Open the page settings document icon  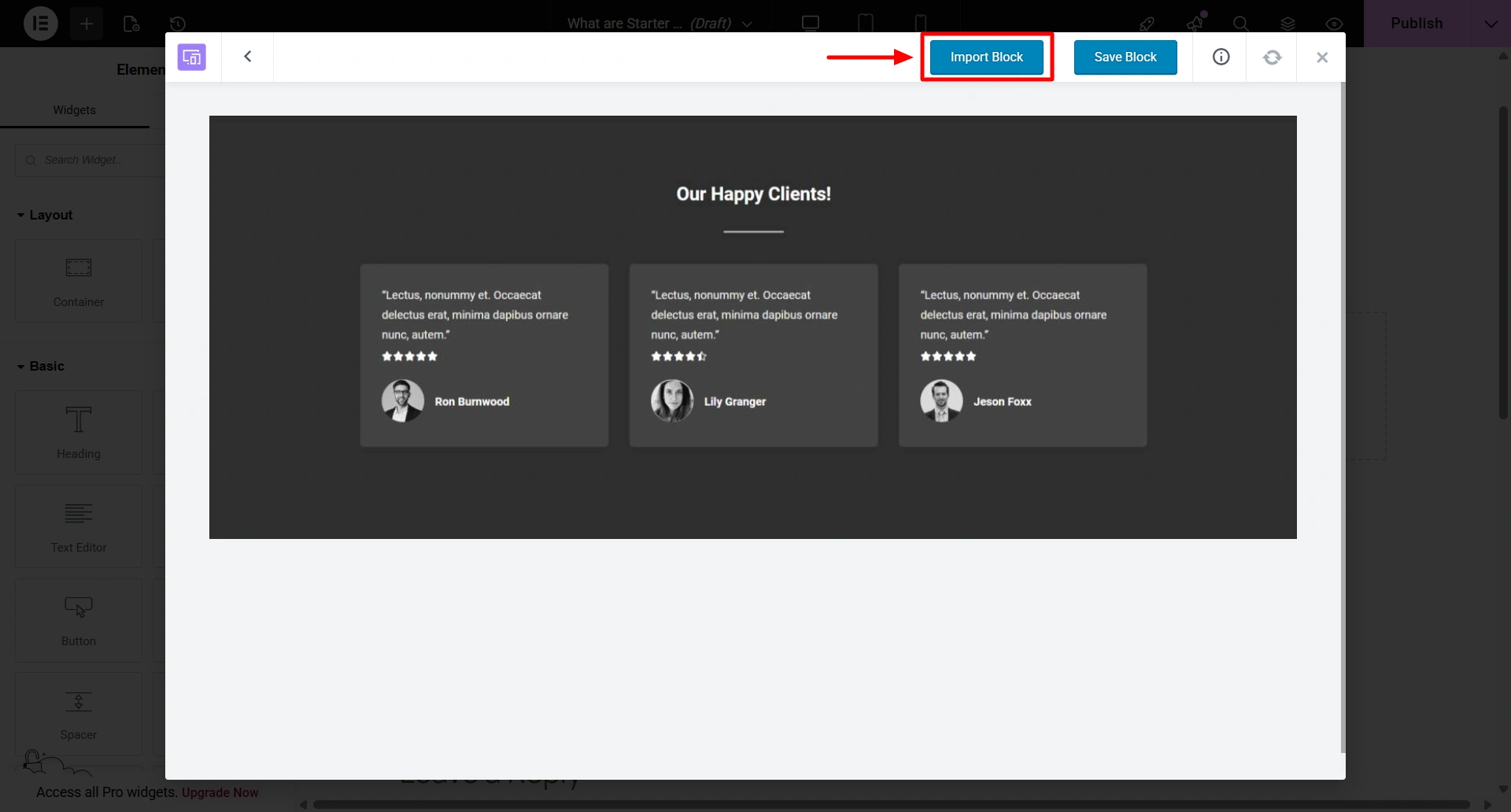[x=131, y=24]
